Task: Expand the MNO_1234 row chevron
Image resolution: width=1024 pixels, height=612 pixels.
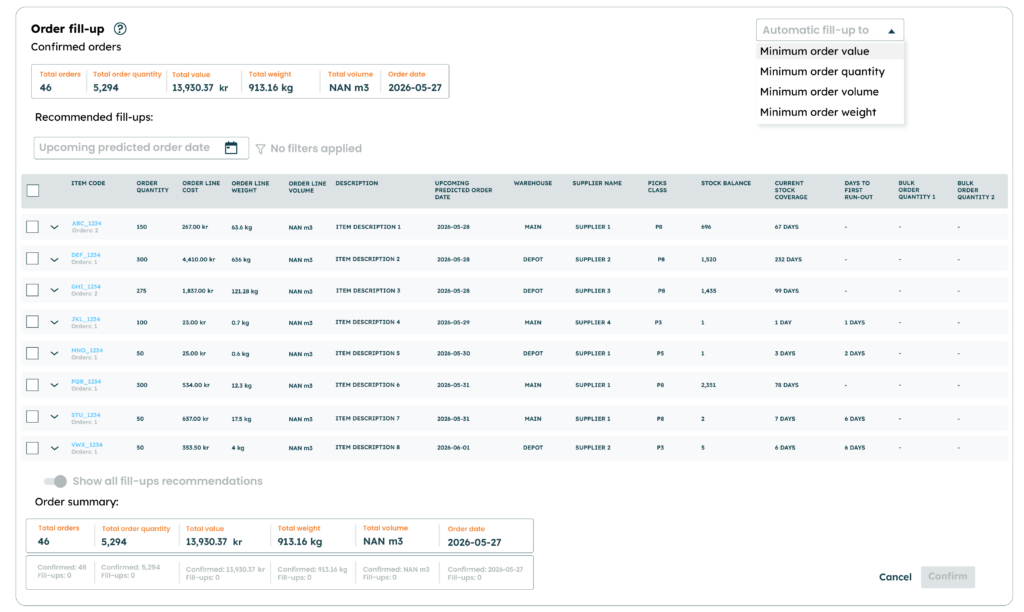Action: (x=54, y=353)
